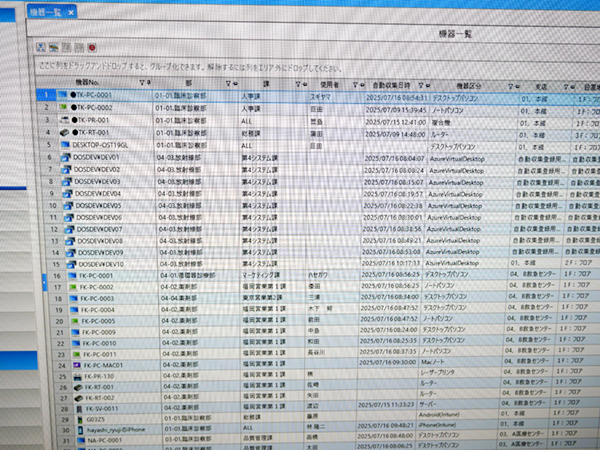Sort by the 機器No. column header
The image size is (600, 450).
[87, 82]
